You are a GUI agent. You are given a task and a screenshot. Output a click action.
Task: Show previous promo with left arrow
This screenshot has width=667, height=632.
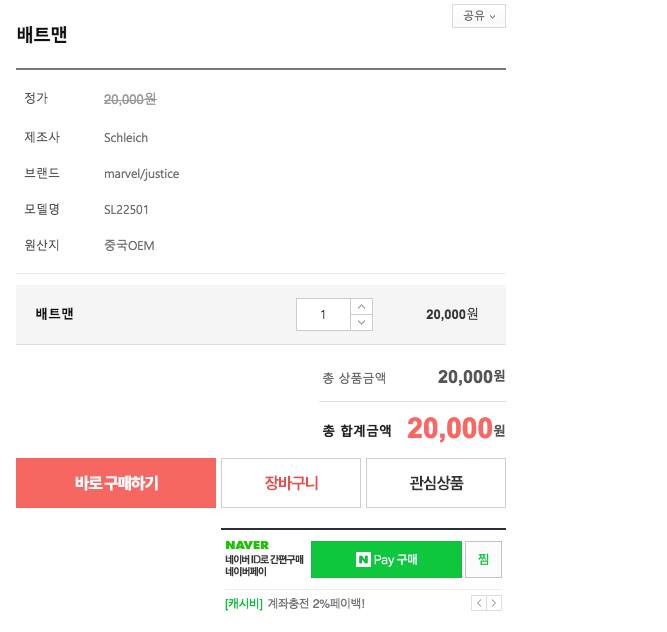[479, 603]
